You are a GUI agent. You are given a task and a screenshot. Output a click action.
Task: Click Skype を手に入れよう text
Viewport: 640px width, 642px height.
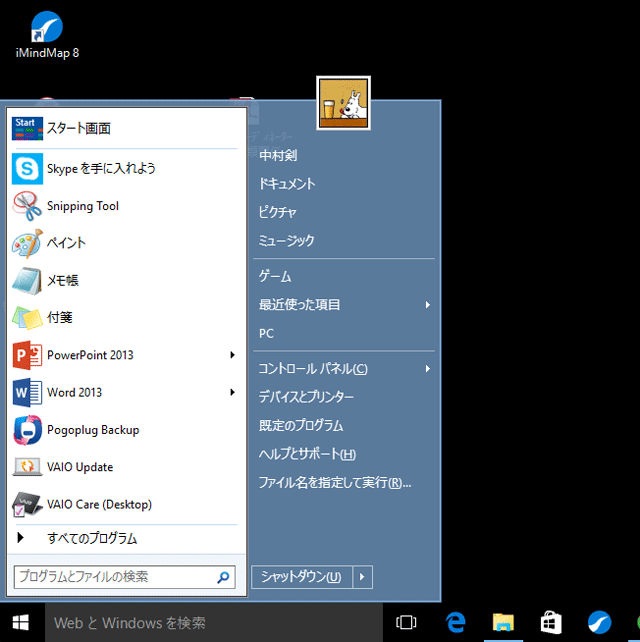[x=101, y=169]
